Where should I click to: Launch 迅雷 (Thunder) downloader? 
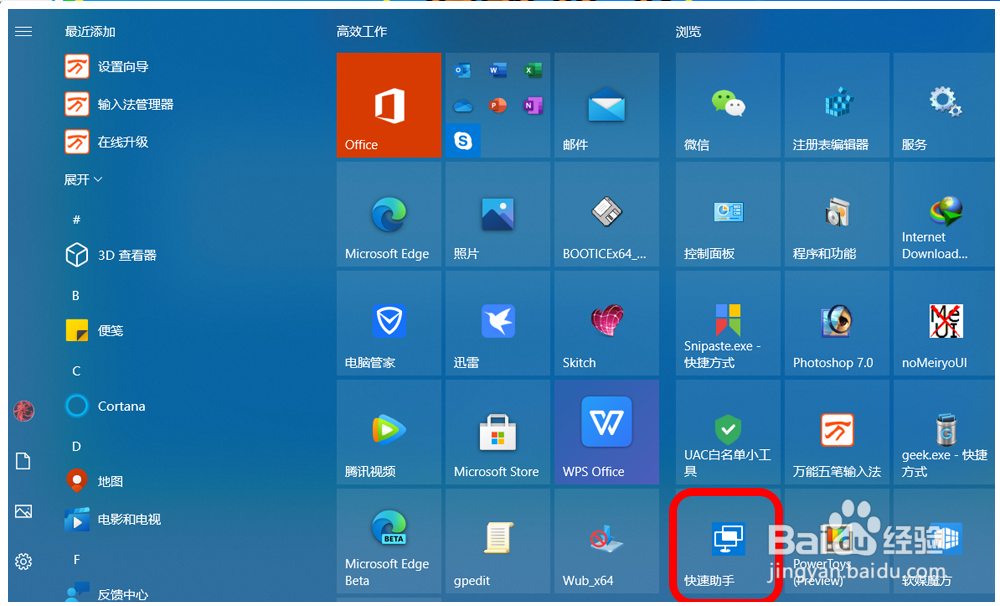pyautogui.click(x=497, y=323)
